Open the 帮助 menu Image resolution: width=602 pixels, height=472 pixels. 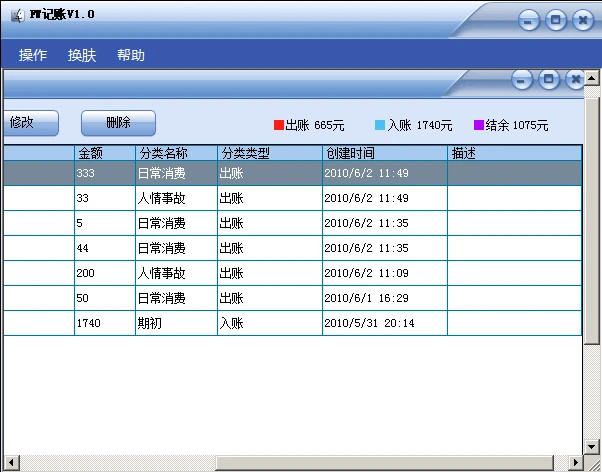pos(131,55)
